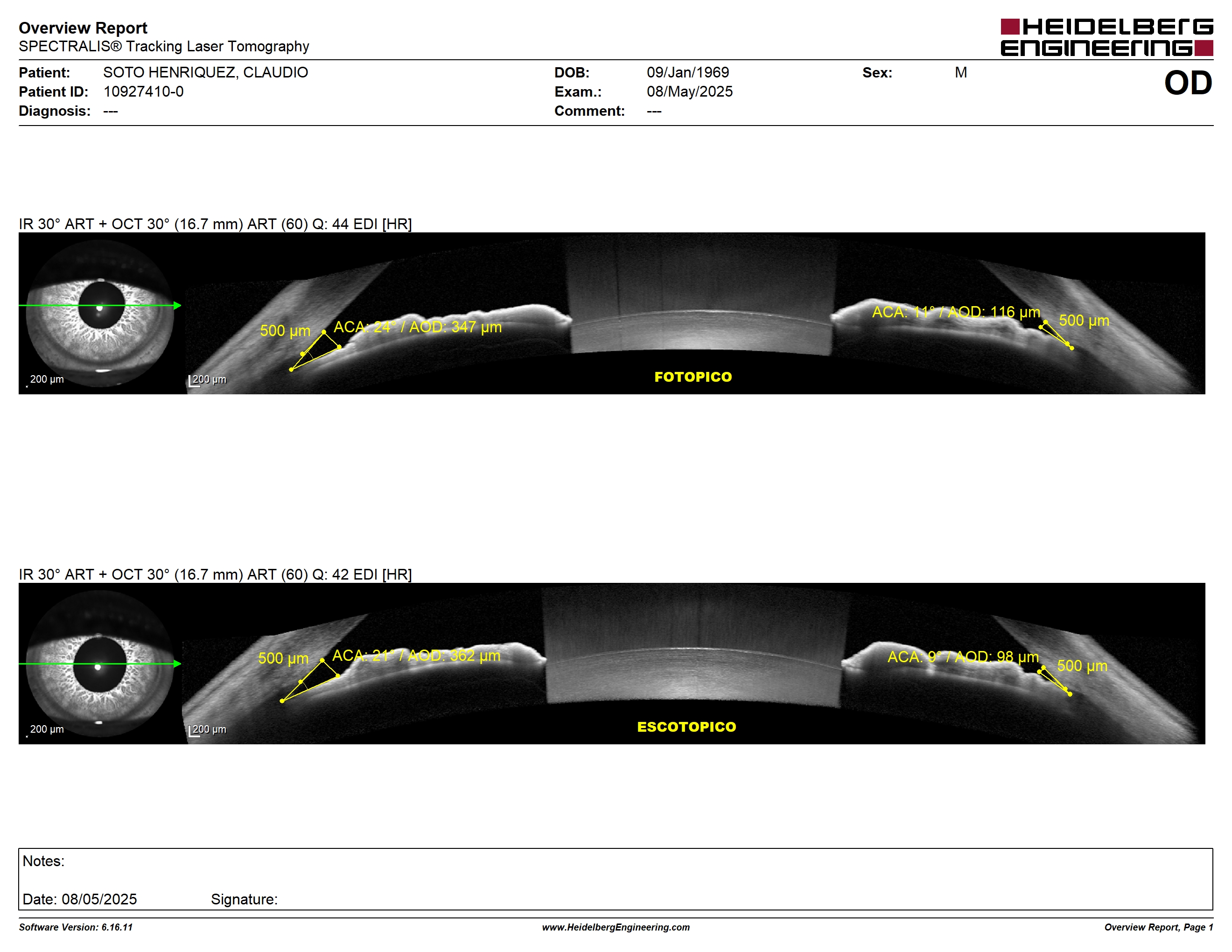The width and height of the screenshot is (1232, 952).
Task: Click the green scan arrowhead on bottom thumbnail
Action: tap(177, 664)
